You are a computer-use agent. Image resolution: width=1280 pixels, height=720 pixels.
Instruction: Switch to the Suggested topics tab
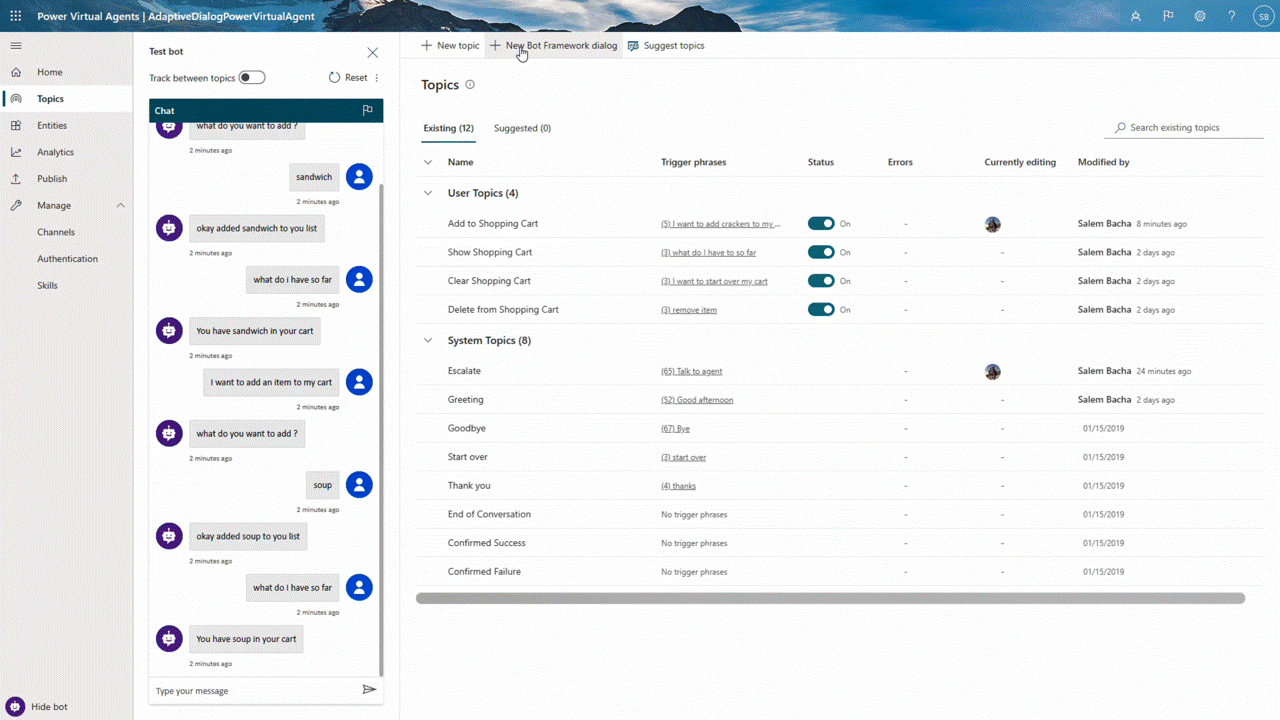(x=522, y=128)
